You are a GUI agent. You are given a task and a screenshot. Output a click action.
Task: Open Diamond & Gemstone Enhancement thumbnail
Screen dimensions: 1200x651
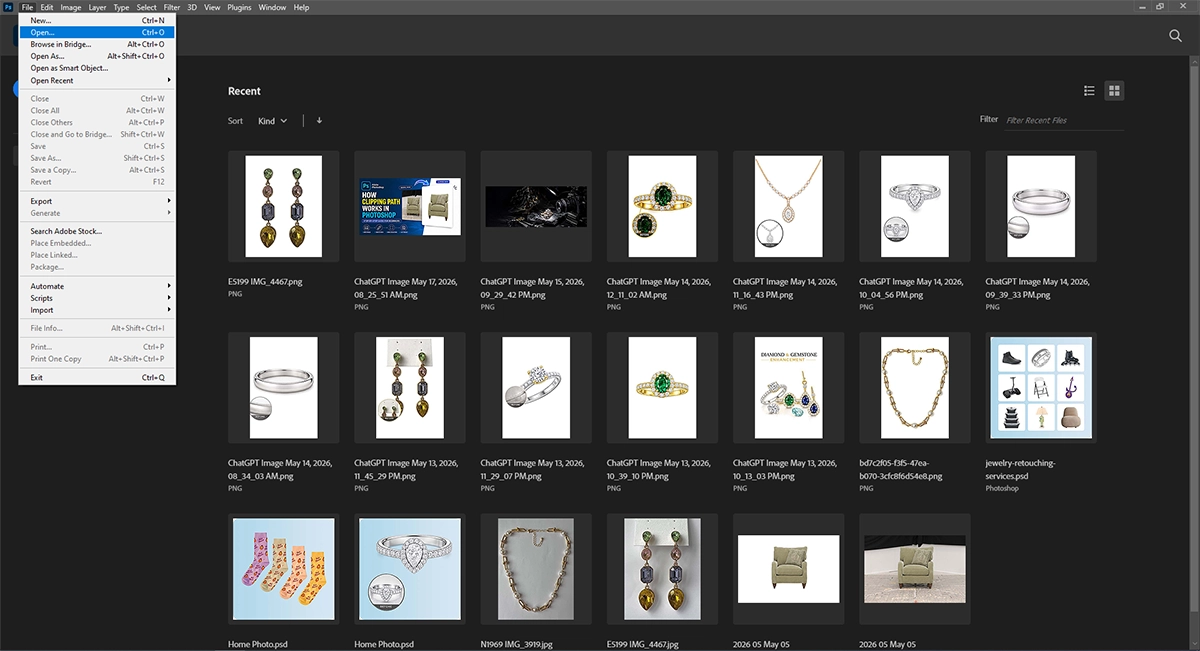pyautogui.click(x=788, y=388)
